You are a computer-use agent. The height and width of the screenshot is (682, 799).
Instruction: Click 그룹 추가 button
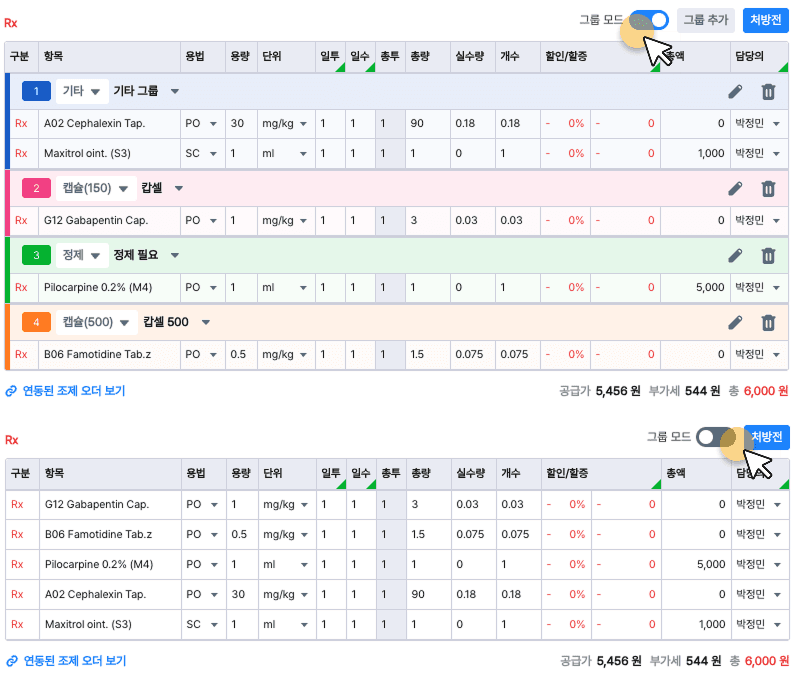(x=706, y=20)
